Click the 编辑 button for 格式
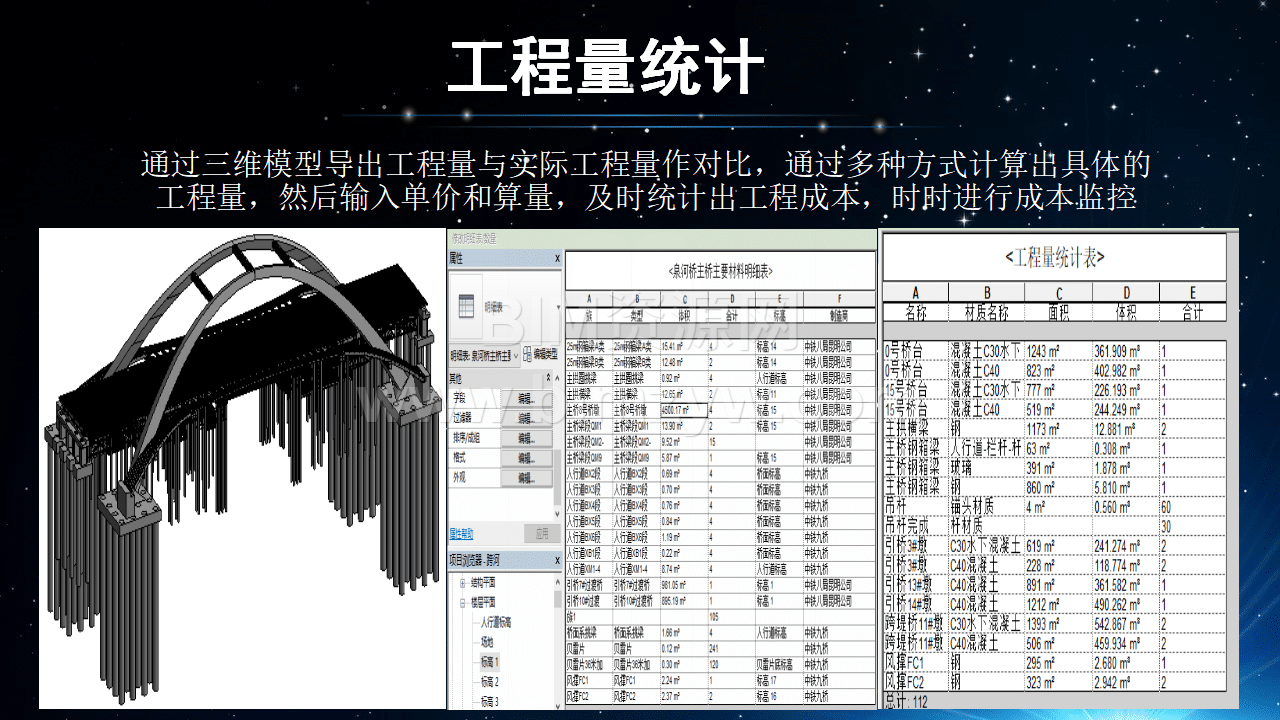1280x720 pixels. (526, 458)
